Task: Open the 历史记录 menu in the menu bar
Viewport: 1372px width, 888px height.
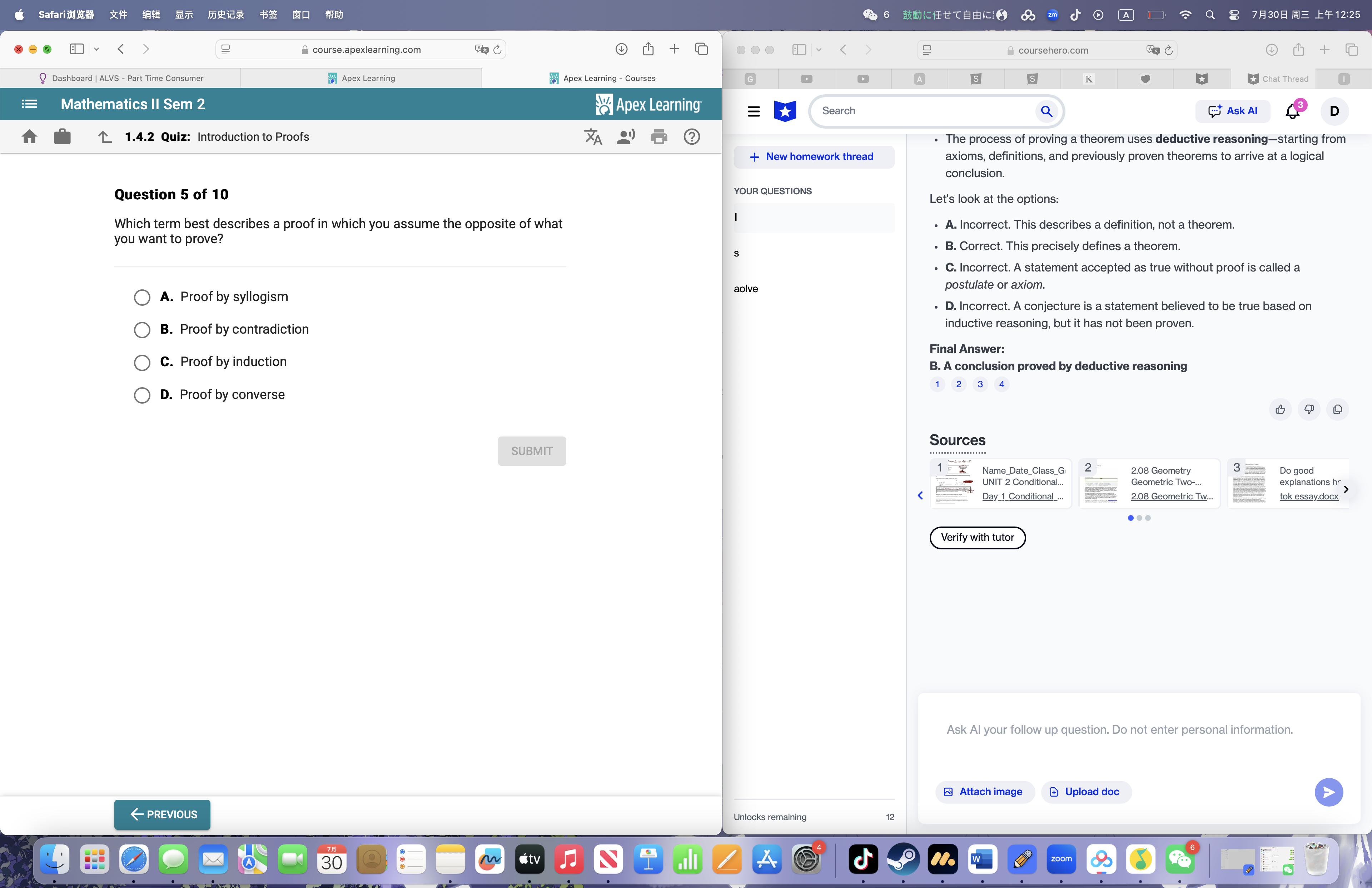Action: tap(225, 14)
